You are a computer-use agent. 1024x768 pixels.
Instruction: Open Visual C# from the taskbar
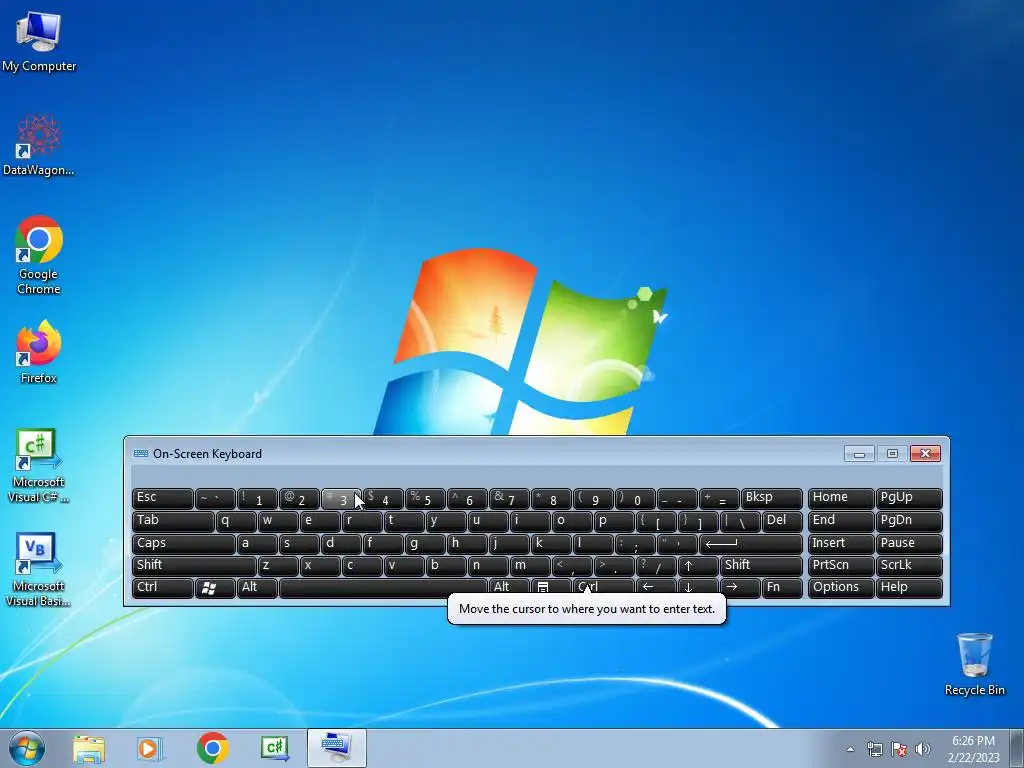pyautogui.click(x=274, y=748)
